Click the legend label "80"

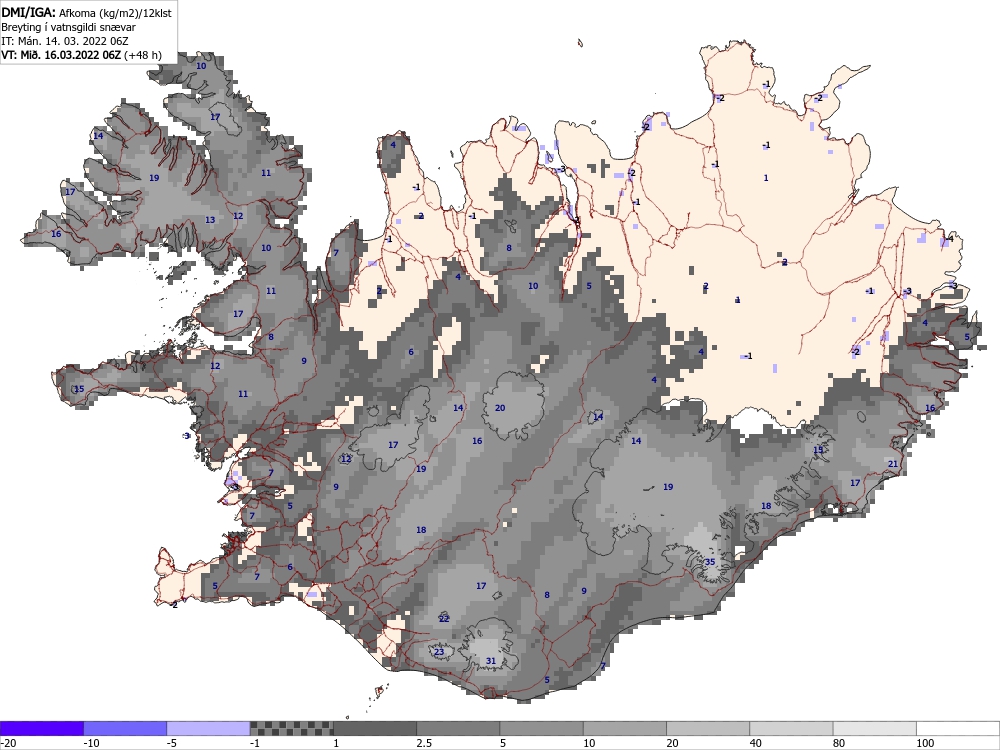[x=839, y=743]
